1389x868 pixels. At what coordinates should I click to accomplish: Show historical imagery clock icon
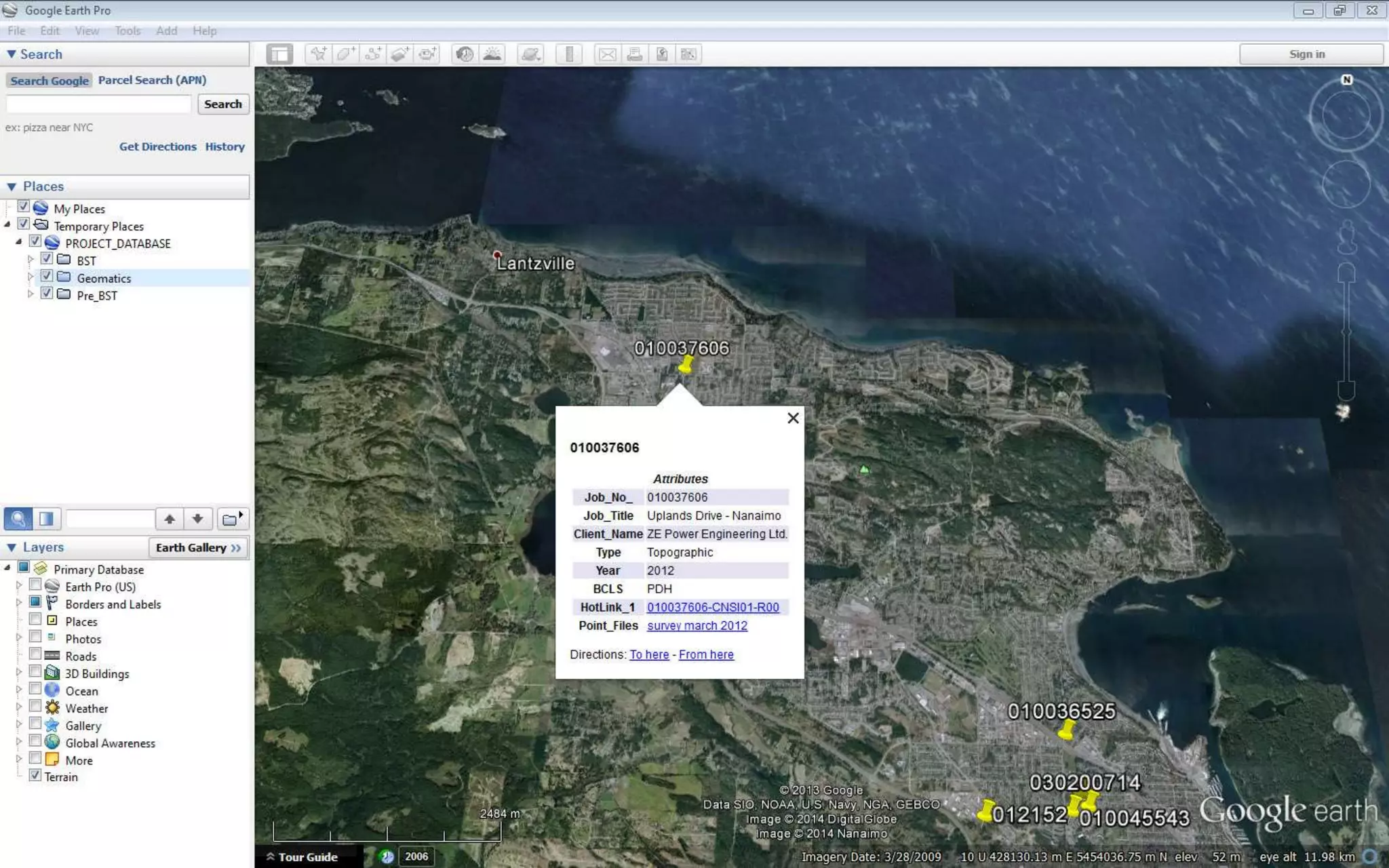(465, 54)
